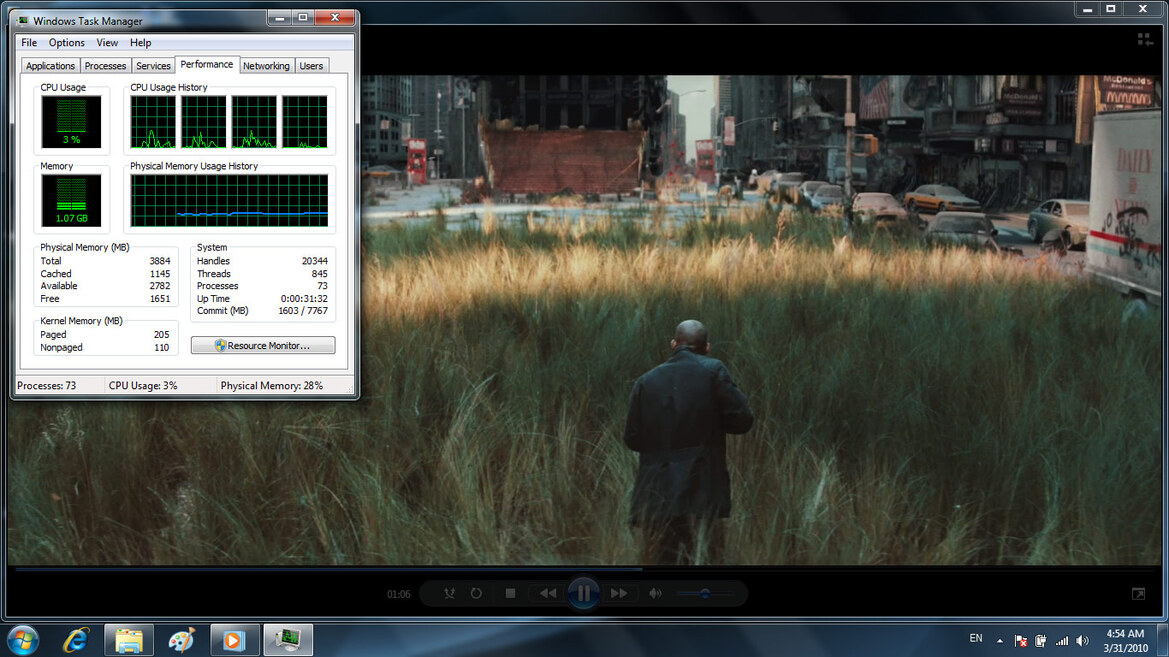
Task: Open the Action Center flag icon
Action: pyautogui.click(x=1021, y=641)
